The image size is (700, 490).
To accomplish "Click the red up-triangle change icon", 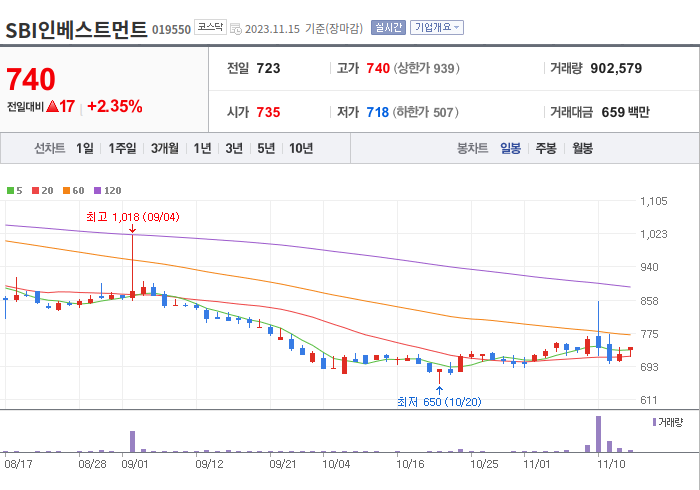I will pos(52,106).
